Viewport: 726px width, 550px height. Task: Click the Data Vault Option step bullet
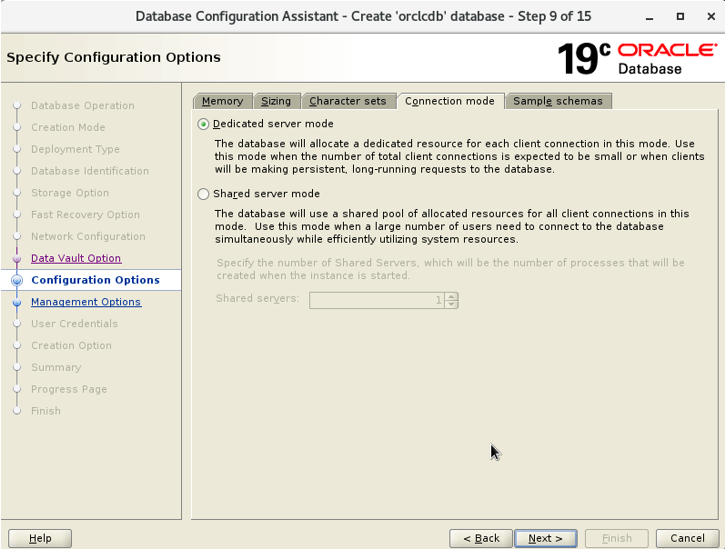click(x=17, y=259)
